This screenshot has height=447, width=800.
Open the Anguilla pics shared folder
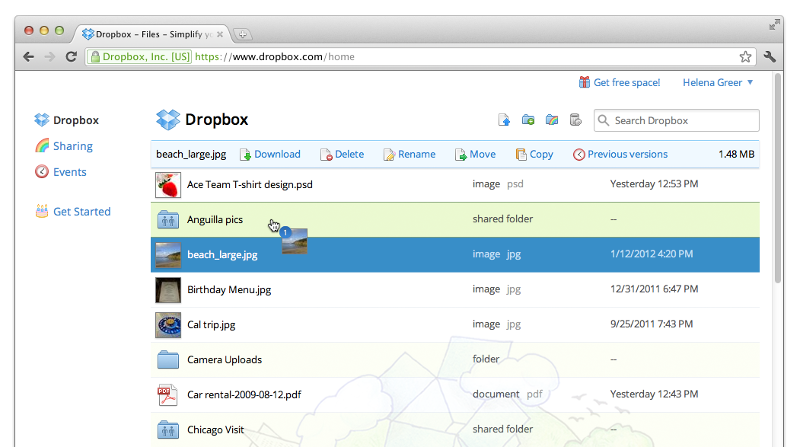tap(215, 219)
